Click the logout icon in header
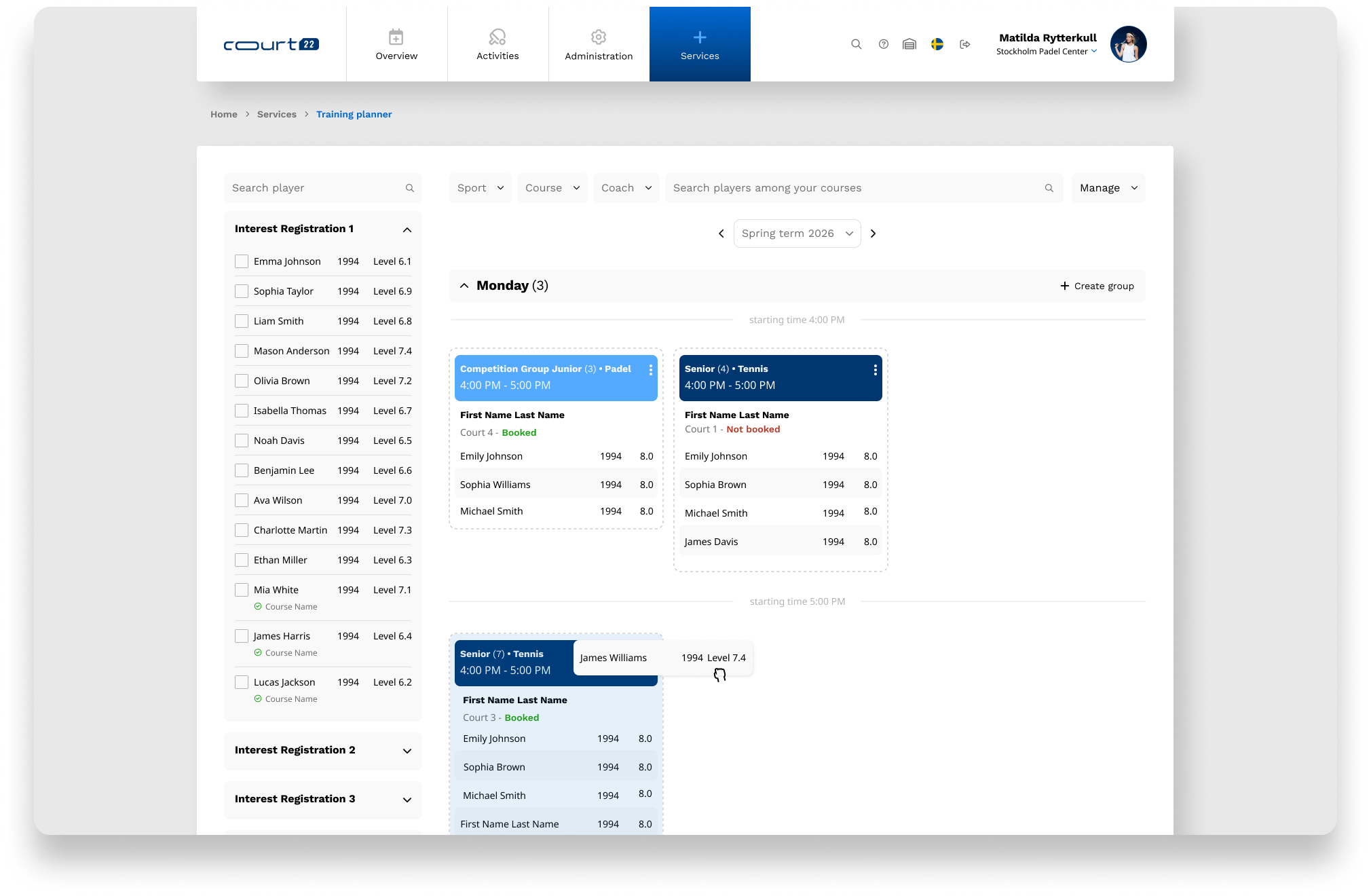Image resolution: width=1371 pixels, height=896 pixels. 964,44
